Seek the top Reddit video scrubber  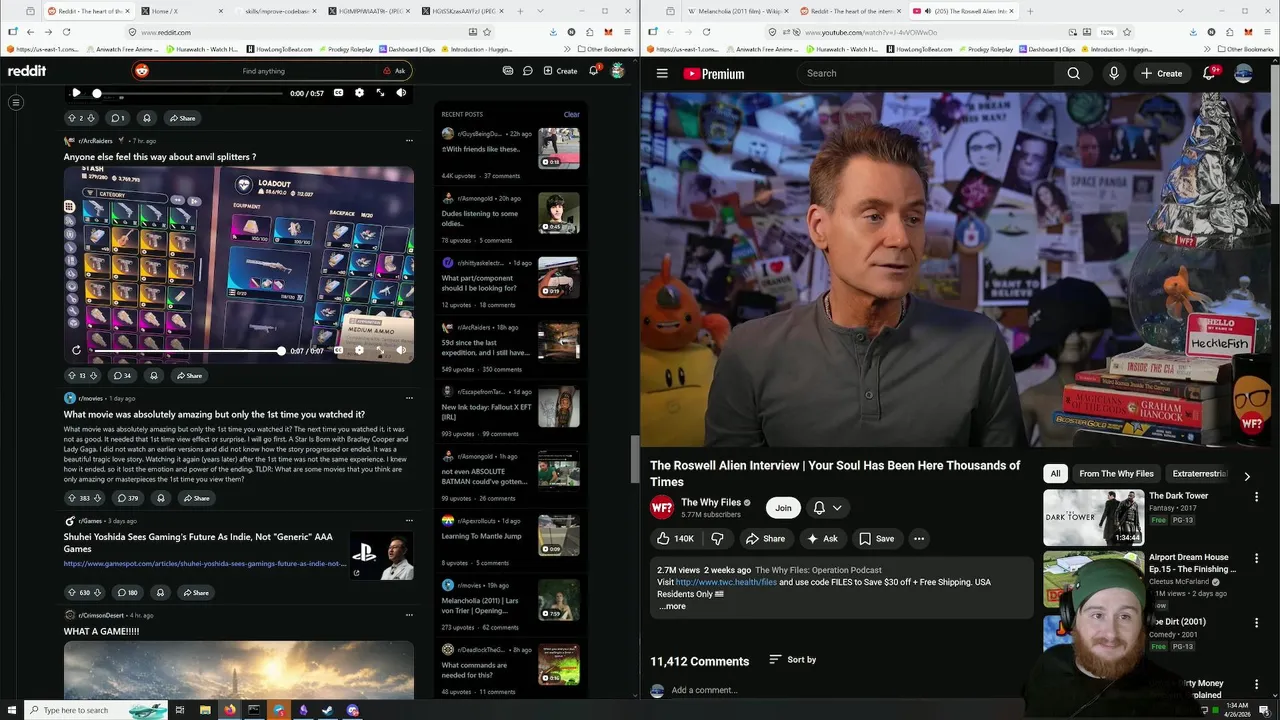click(189, 94)
